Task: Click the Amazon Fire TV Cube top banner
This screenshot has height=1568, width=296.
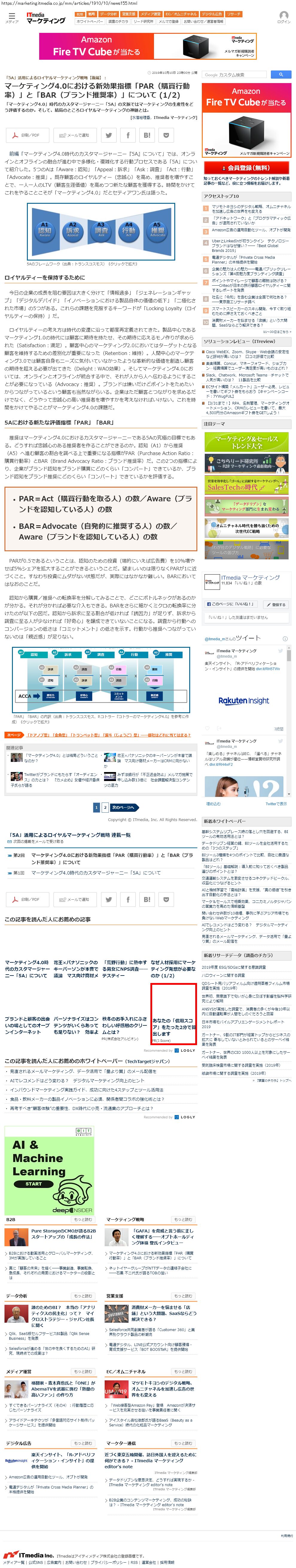Action: point(148,46)
